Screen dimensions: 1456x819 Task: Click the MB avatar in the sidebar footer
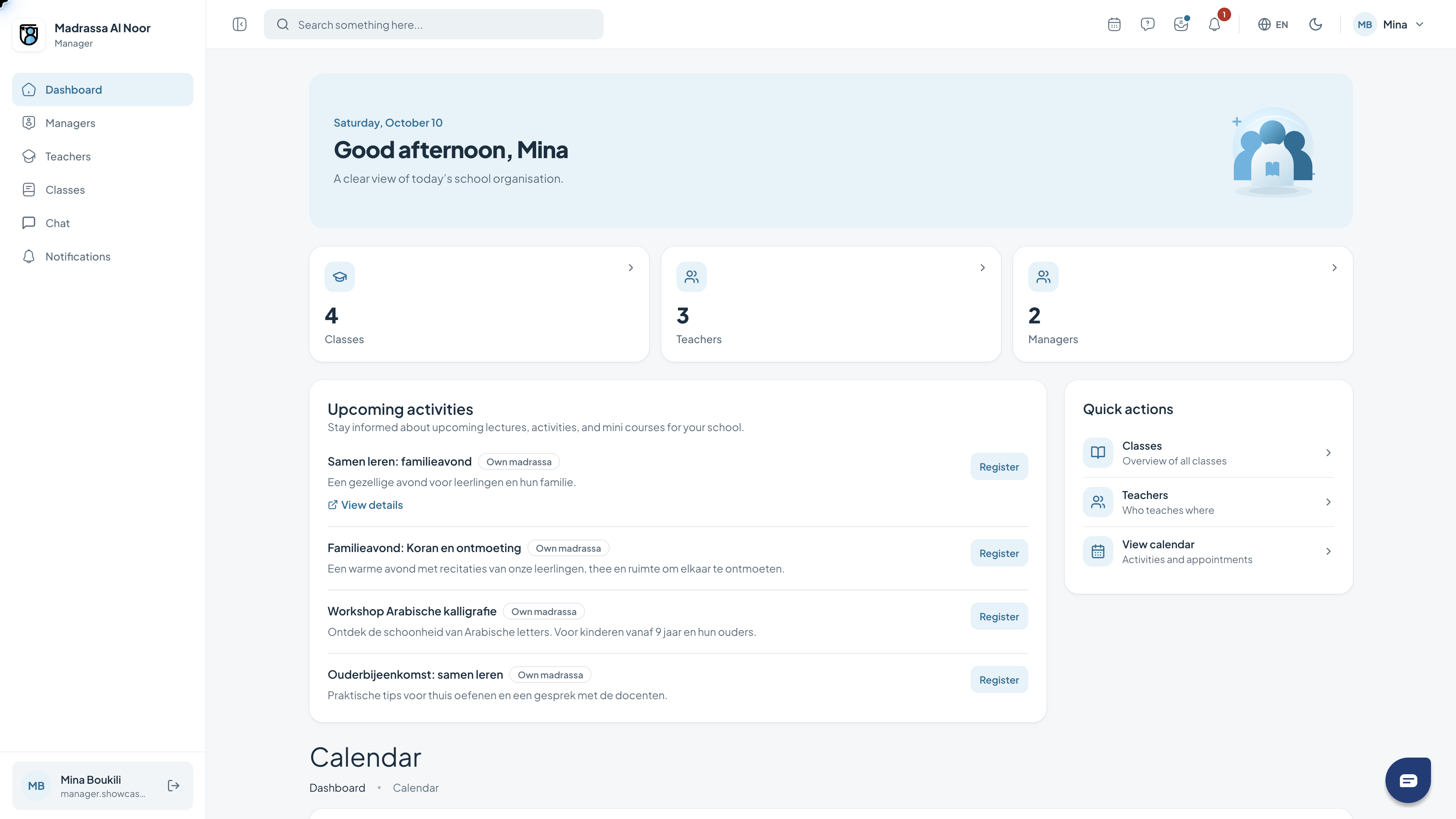tap(36, 786)
